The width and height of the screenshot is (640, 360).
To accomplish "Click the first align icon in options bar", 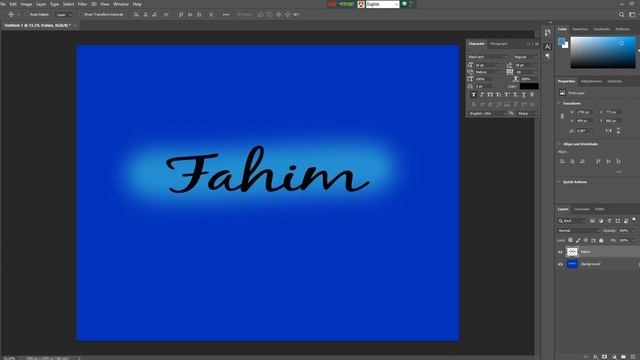I will (136, 14).
